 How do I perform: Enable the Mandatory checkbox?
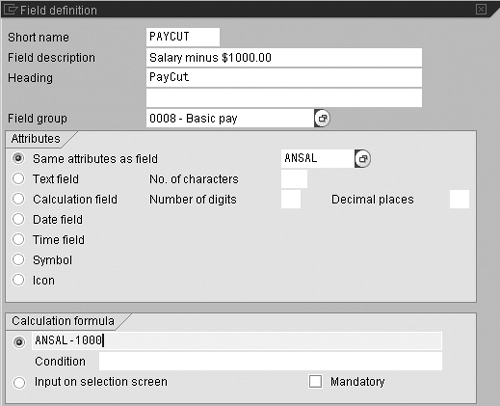(315, 381)
